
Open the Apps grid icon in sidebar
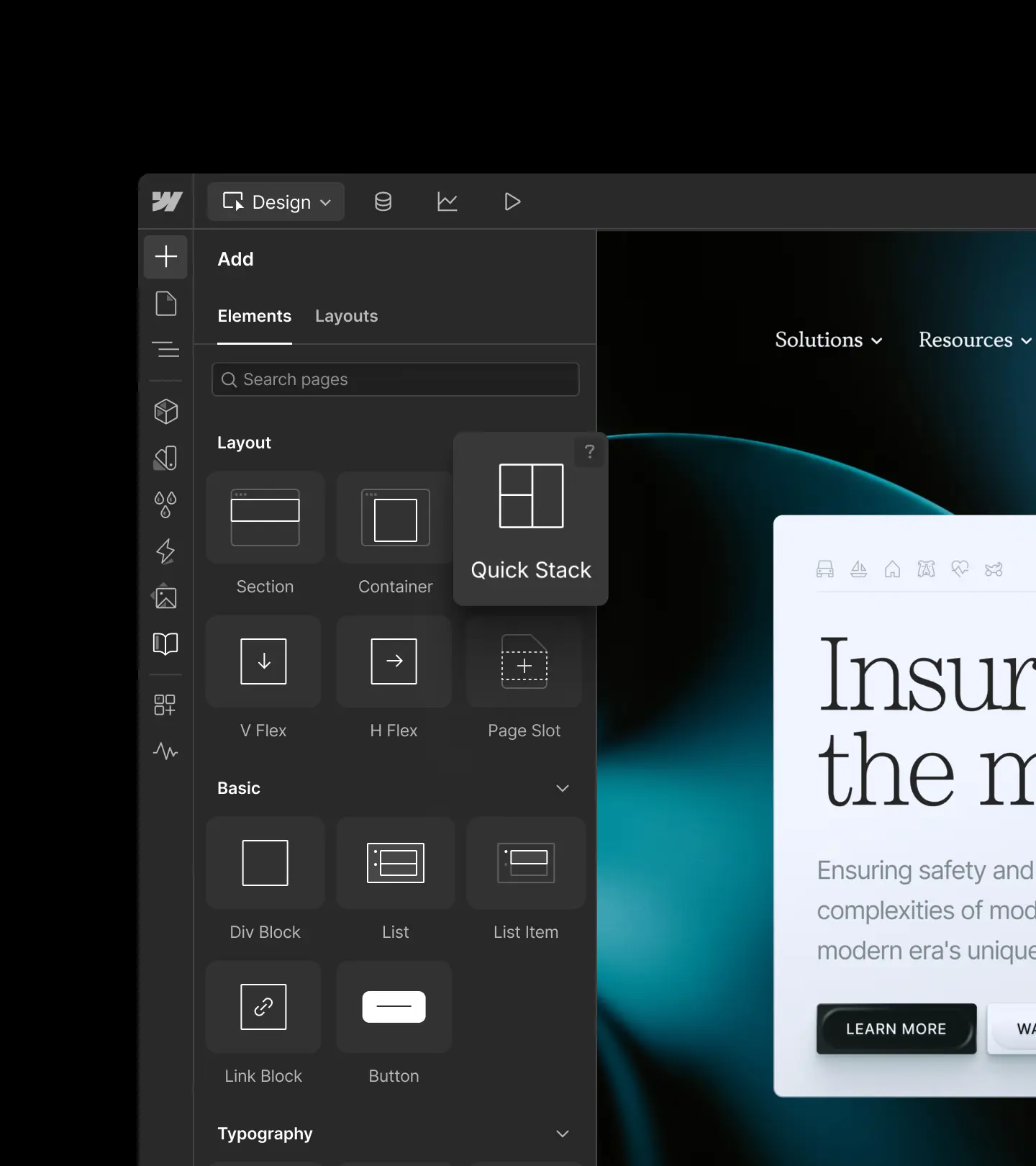(165, 705)
